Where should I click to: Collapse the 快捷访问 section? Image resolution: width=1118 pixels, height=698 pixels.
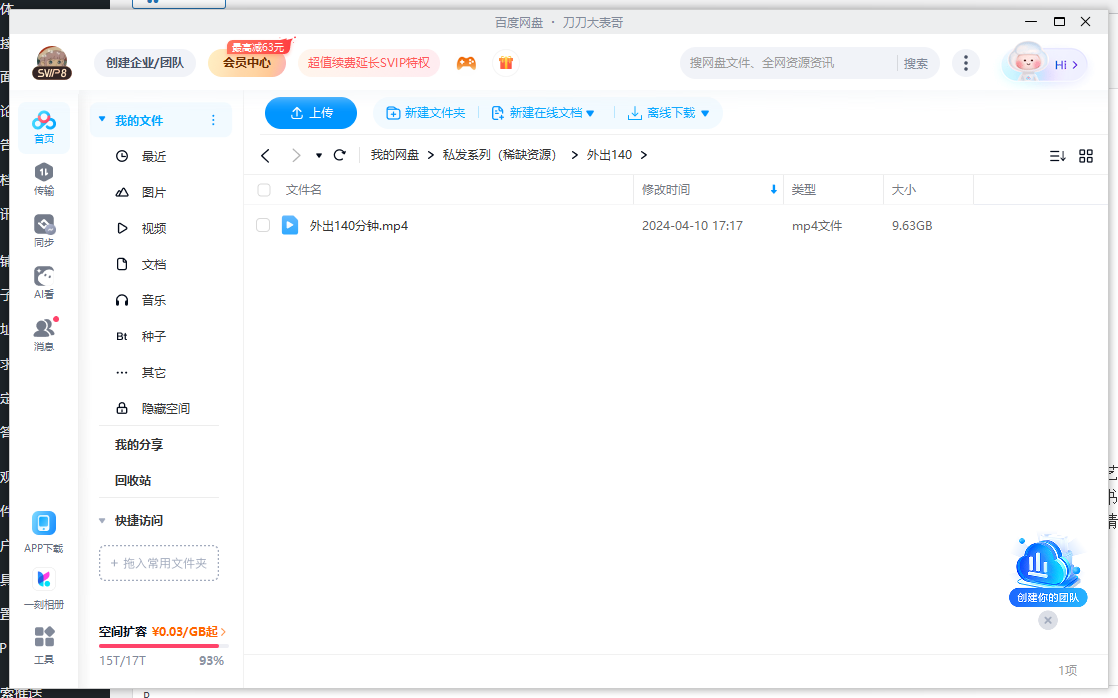(x=102, y=520)
